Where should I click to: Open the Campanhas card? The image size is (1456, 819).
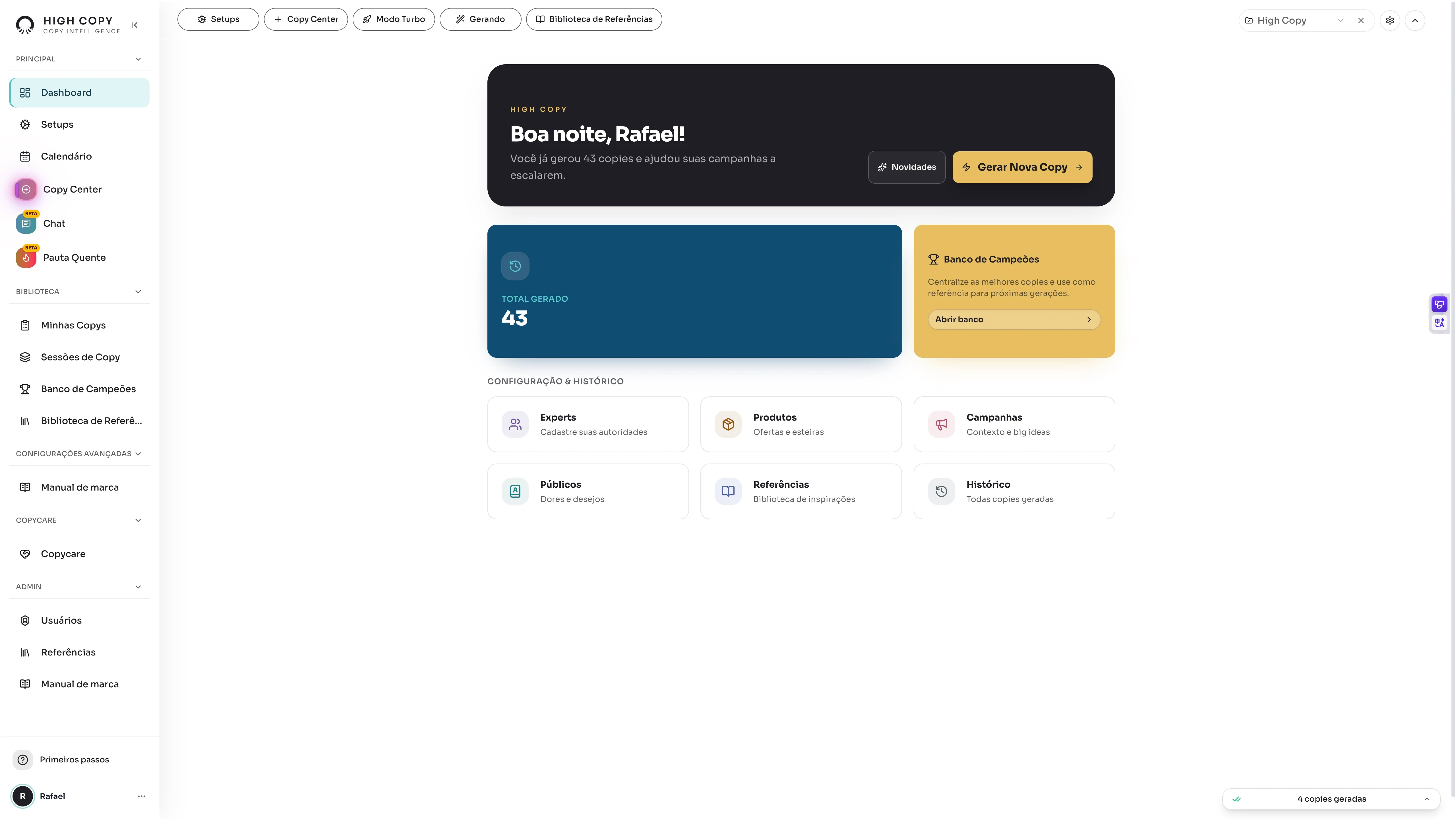pyautogui.click(x=1014, y=425)
